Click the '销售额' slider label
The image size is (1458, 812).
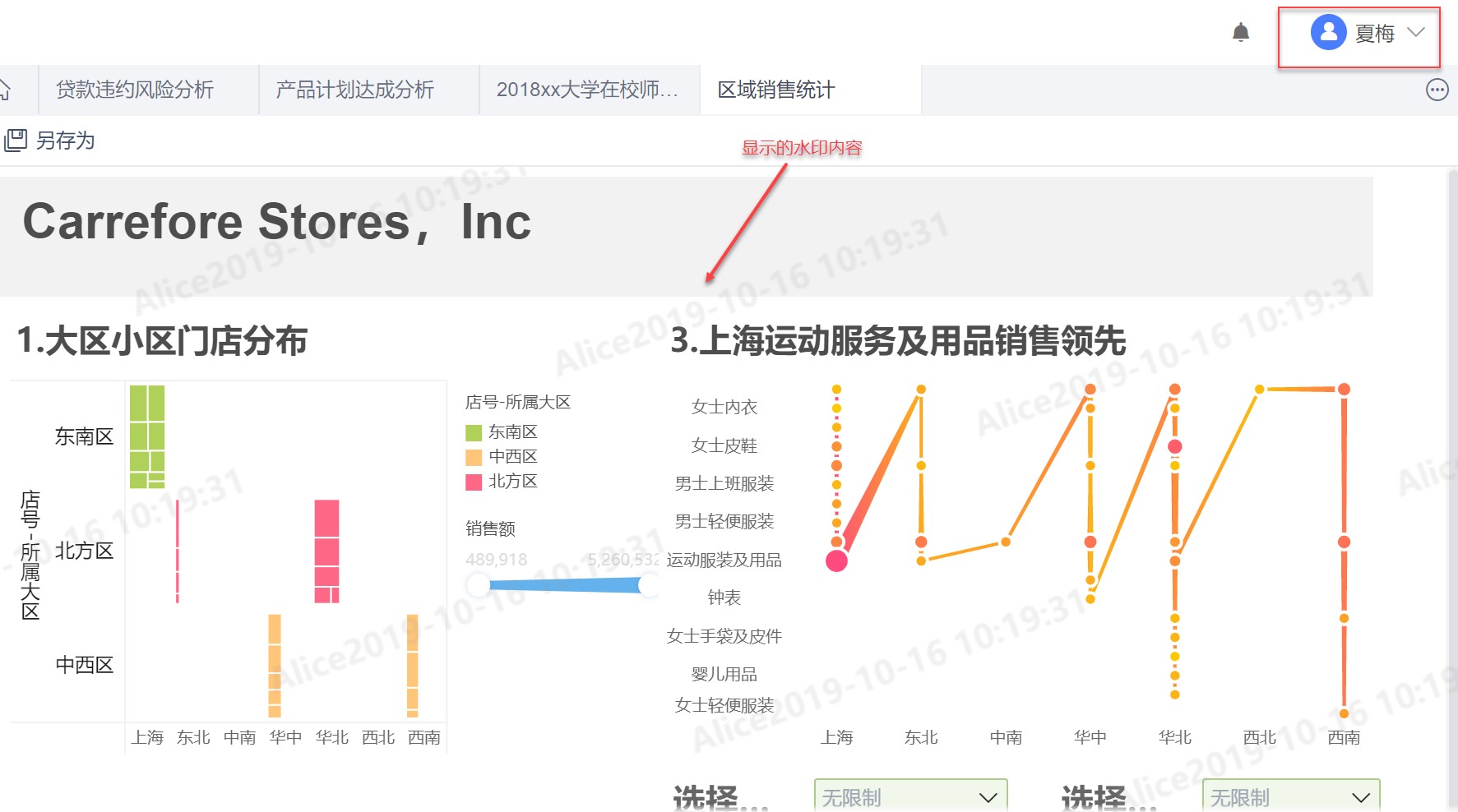point(490,528)
